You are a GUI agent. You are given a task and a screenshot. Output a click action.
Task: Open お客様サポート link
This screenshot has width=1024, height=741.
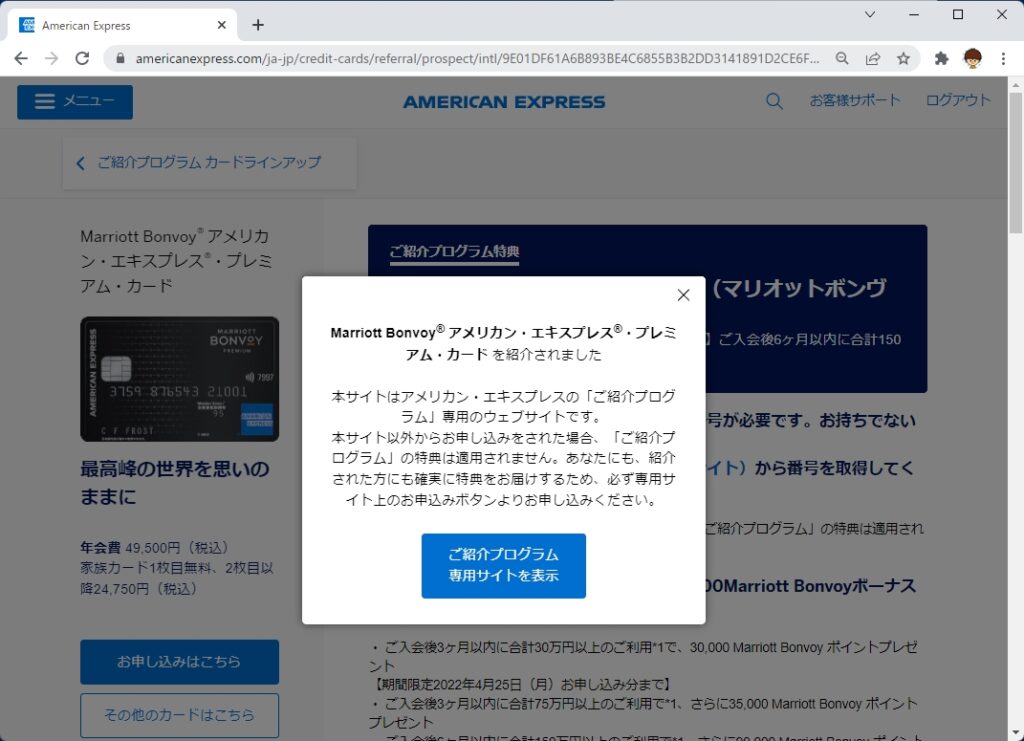pos(855,100)
